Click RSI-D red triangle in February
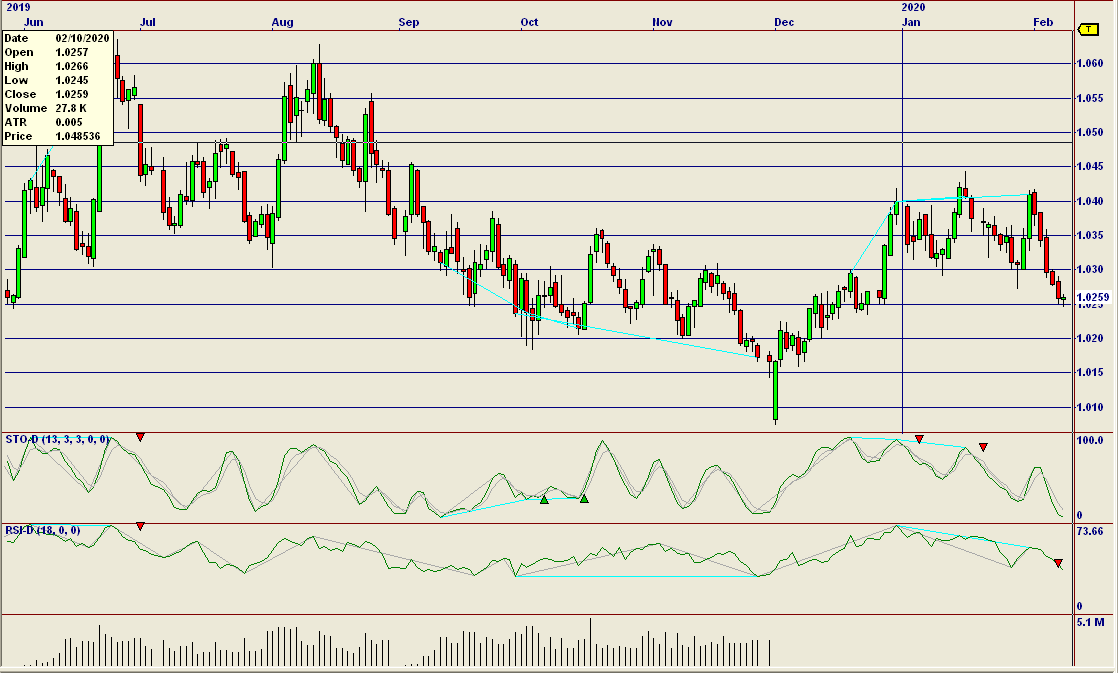1118x673 pixels. pos(1058,563)
